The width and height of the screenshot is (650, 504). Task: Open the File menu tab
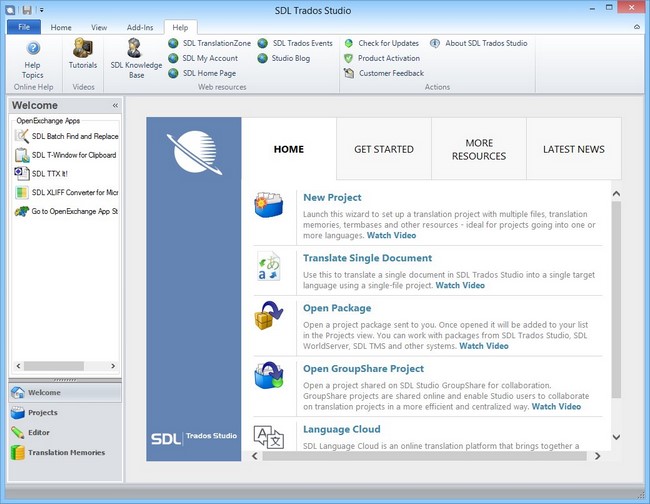23,27
